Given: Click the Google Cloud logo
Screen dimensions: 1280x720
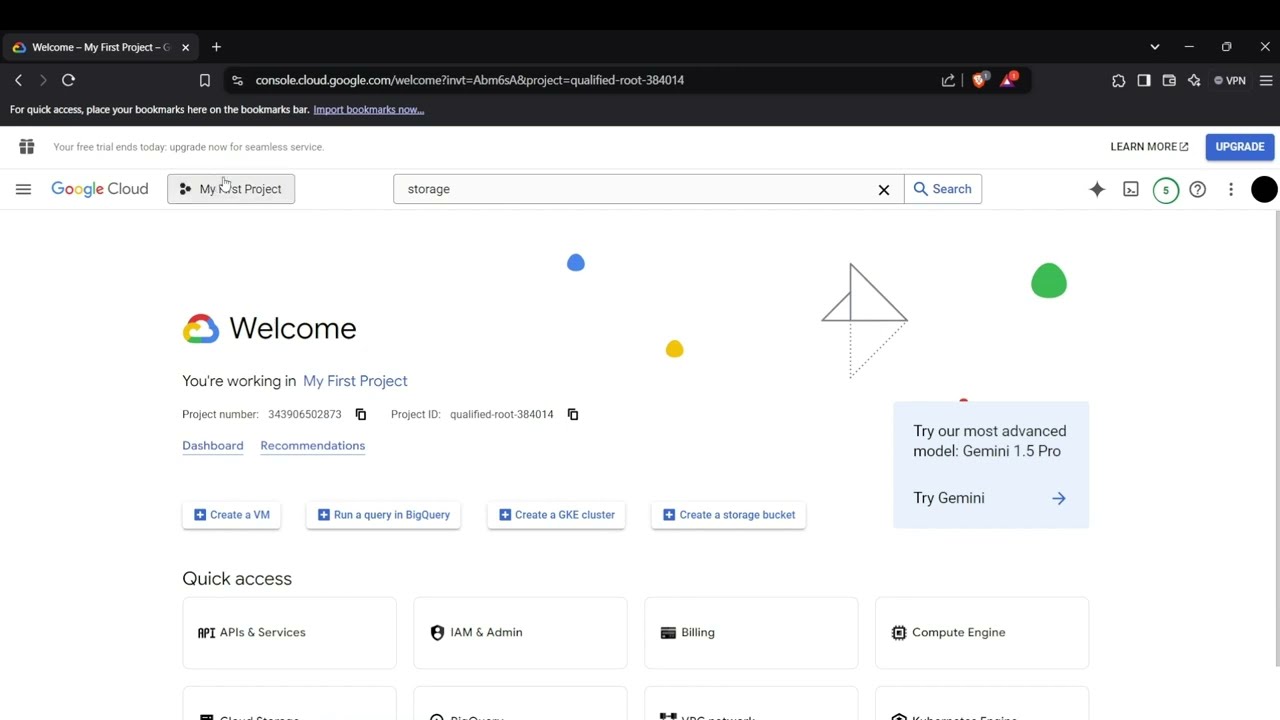Looking at the screenshot, I should (x=100, y=189).
